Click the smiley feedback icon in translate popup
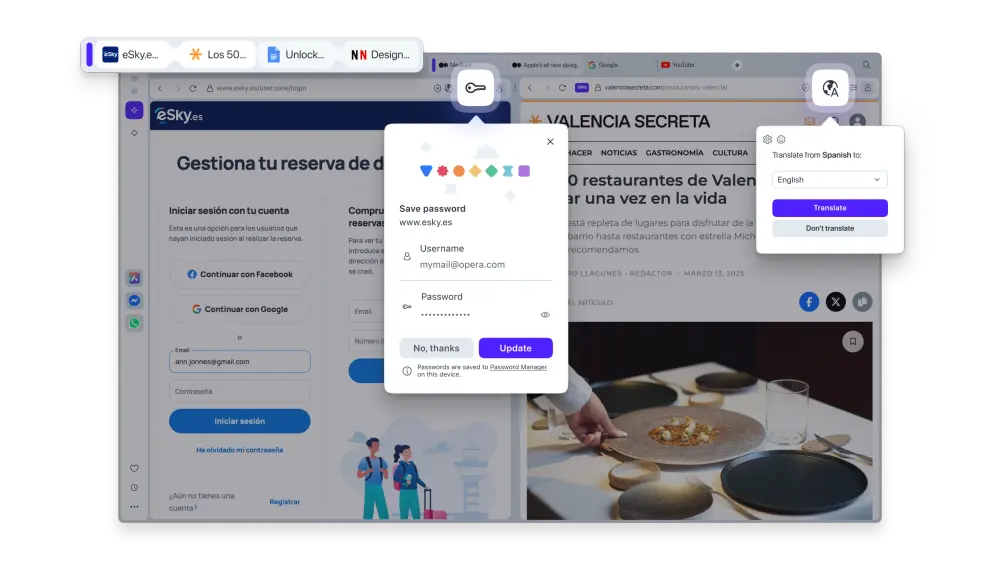Viewport: 1000px width, 562px height. (781, 139)
